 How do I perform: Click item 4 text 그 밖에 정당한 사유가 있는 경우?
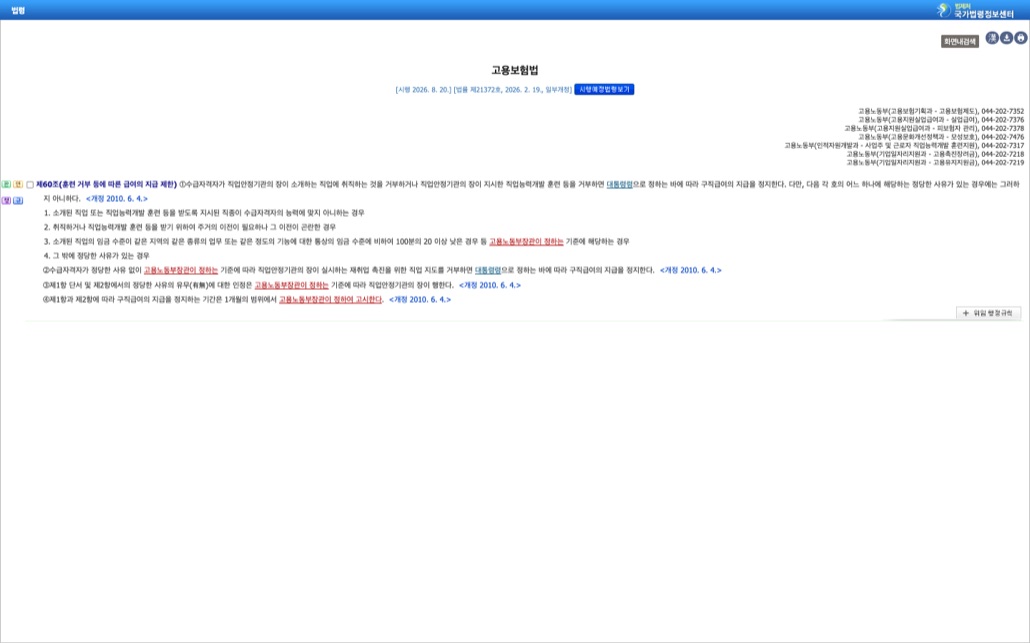(97, 255)
